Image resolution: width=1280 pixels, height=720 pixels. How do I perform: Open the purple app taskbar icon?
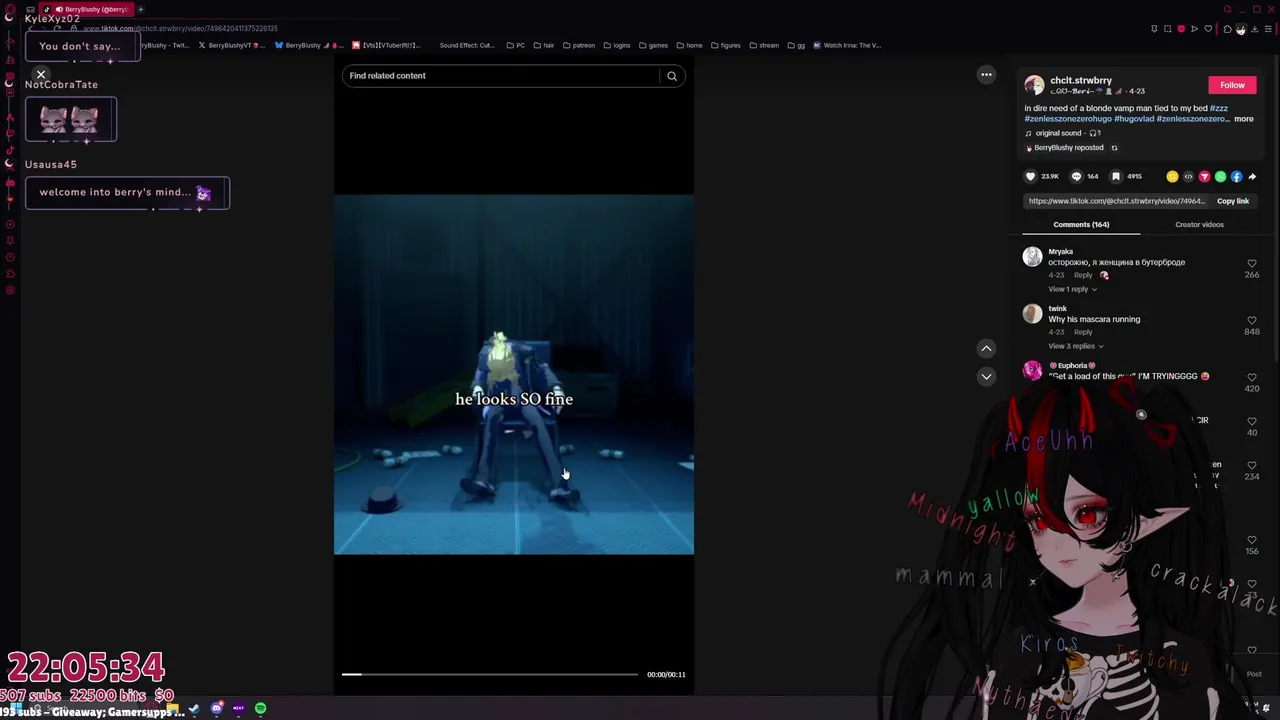(x=238, y=709)
